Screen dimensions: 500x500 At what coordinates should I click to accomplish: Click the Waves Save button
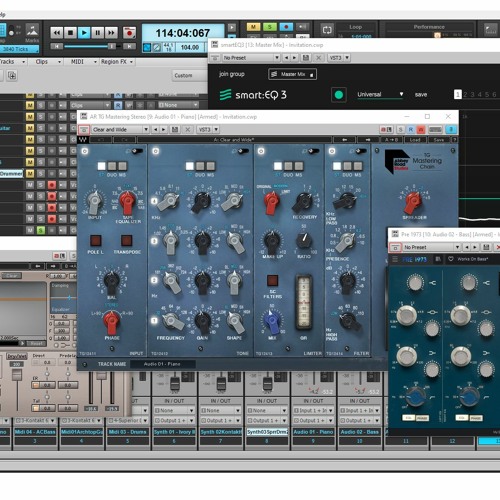(439, 140)
